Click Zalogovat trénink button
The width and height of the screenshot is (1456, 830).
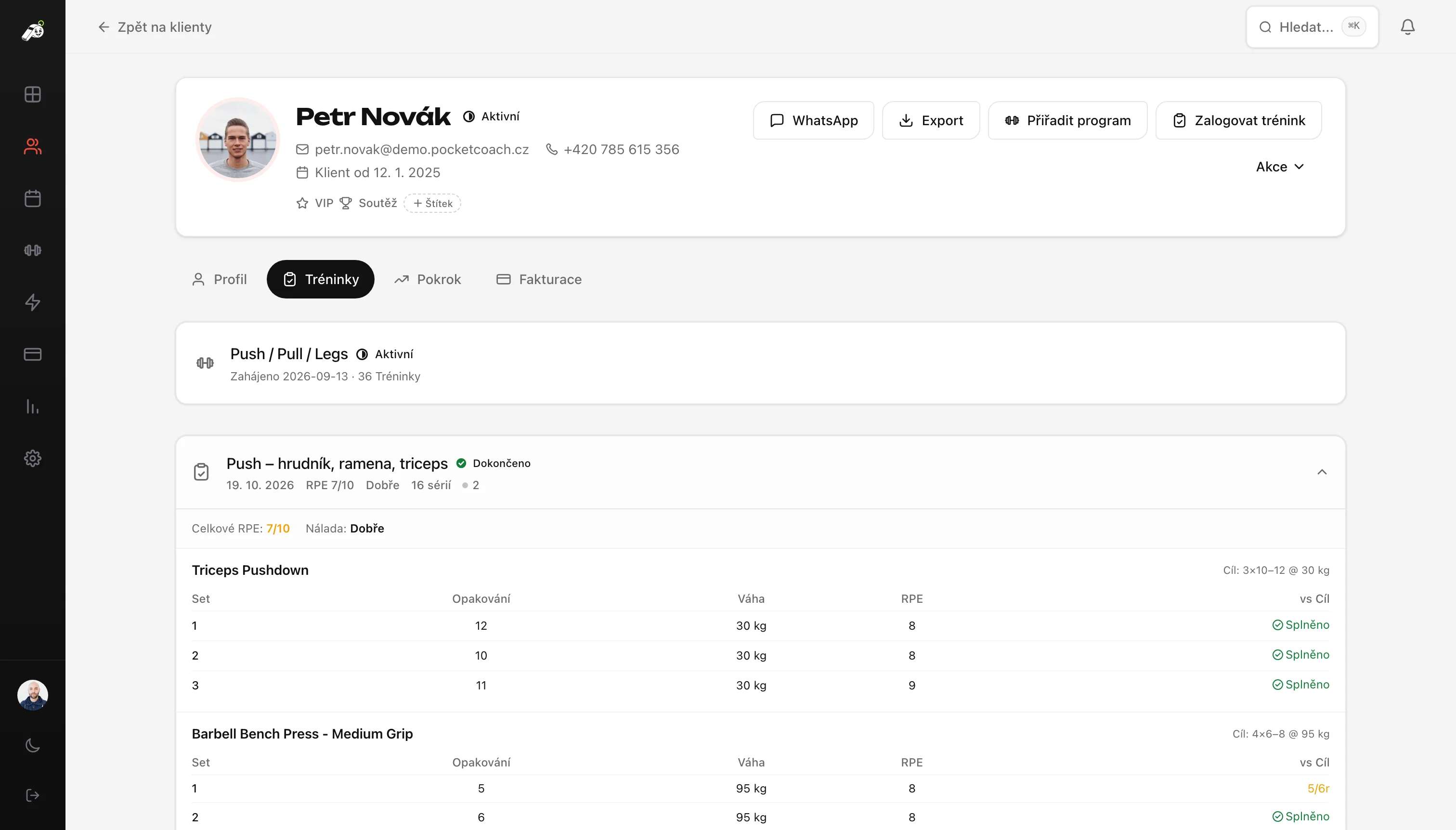(x=1239, y=120)
